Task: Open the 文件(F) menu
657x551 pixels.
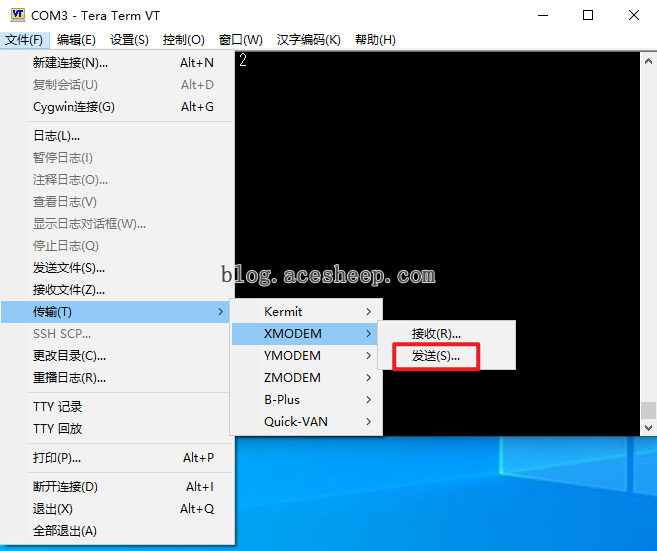Action: 24,40
